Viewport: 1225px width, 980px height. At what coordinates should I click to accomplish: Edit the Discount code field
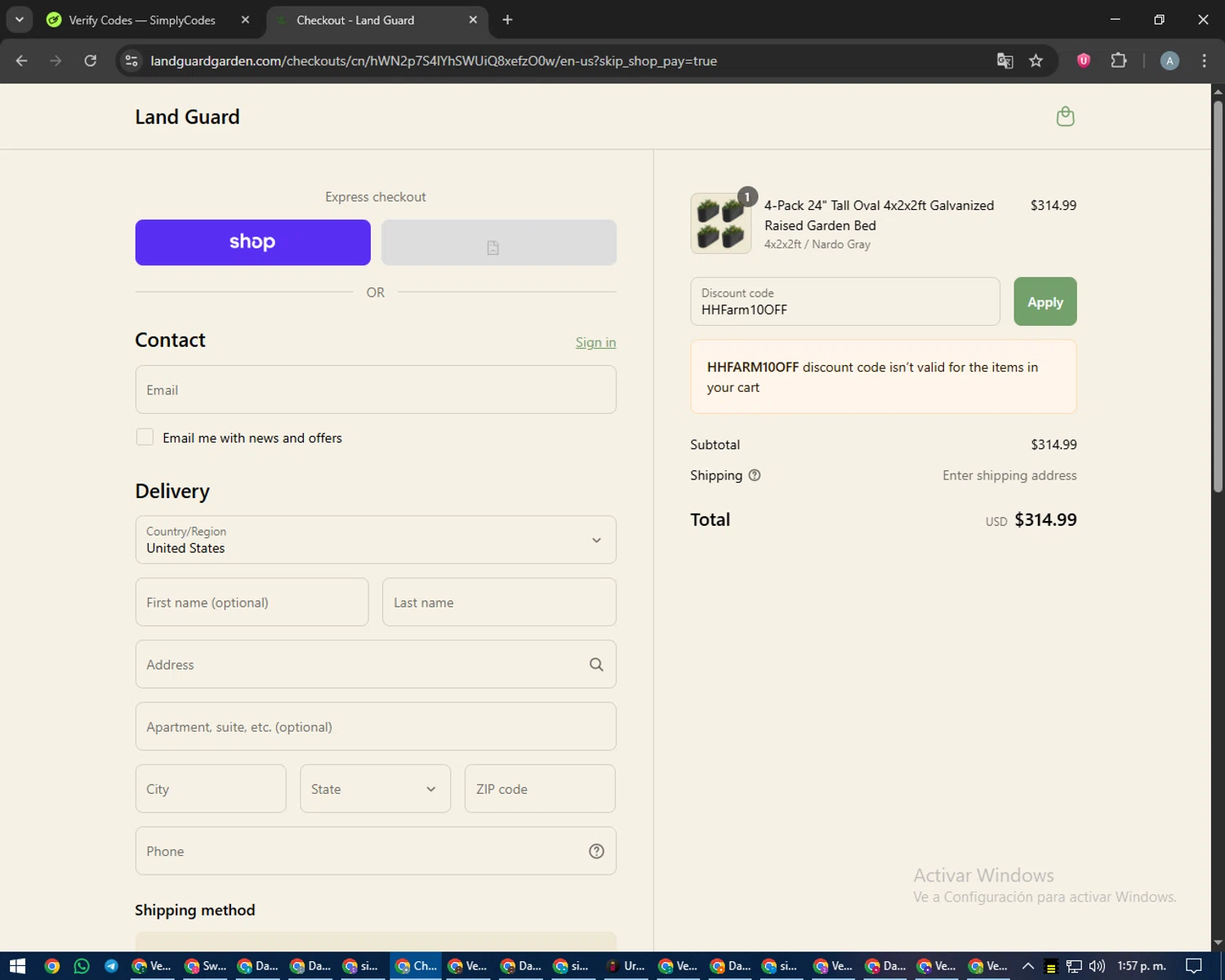click(x=845, y=301)
